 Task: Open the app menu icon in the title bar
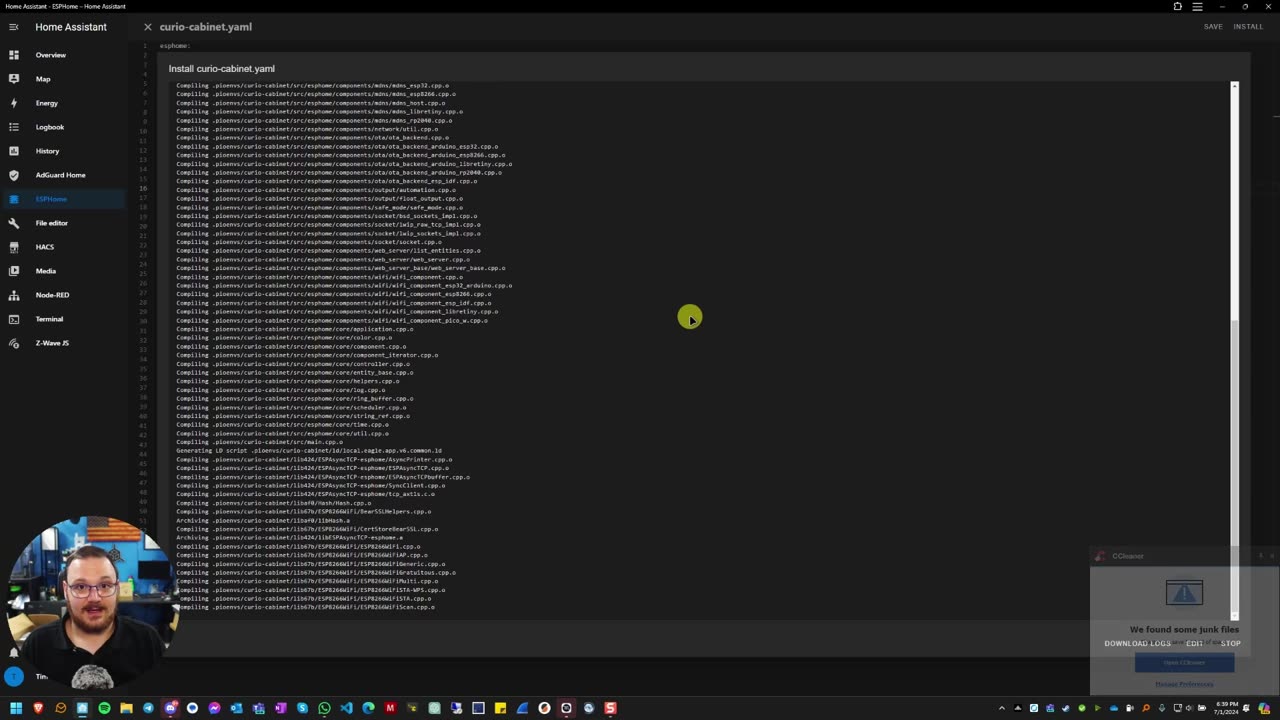[x=1197, y=6]
